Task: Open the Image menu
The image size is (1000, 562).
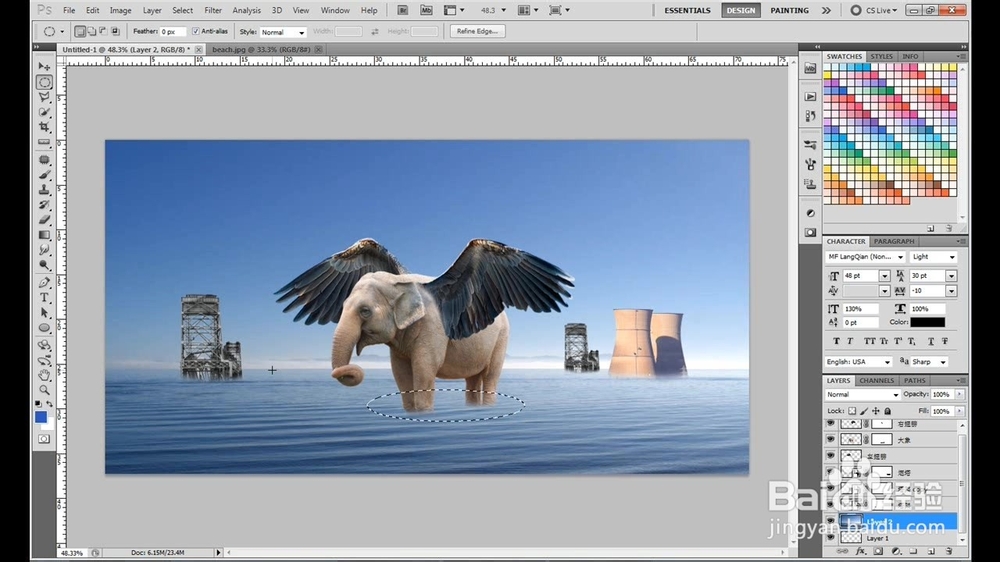Action: click(x=120, y=10)
